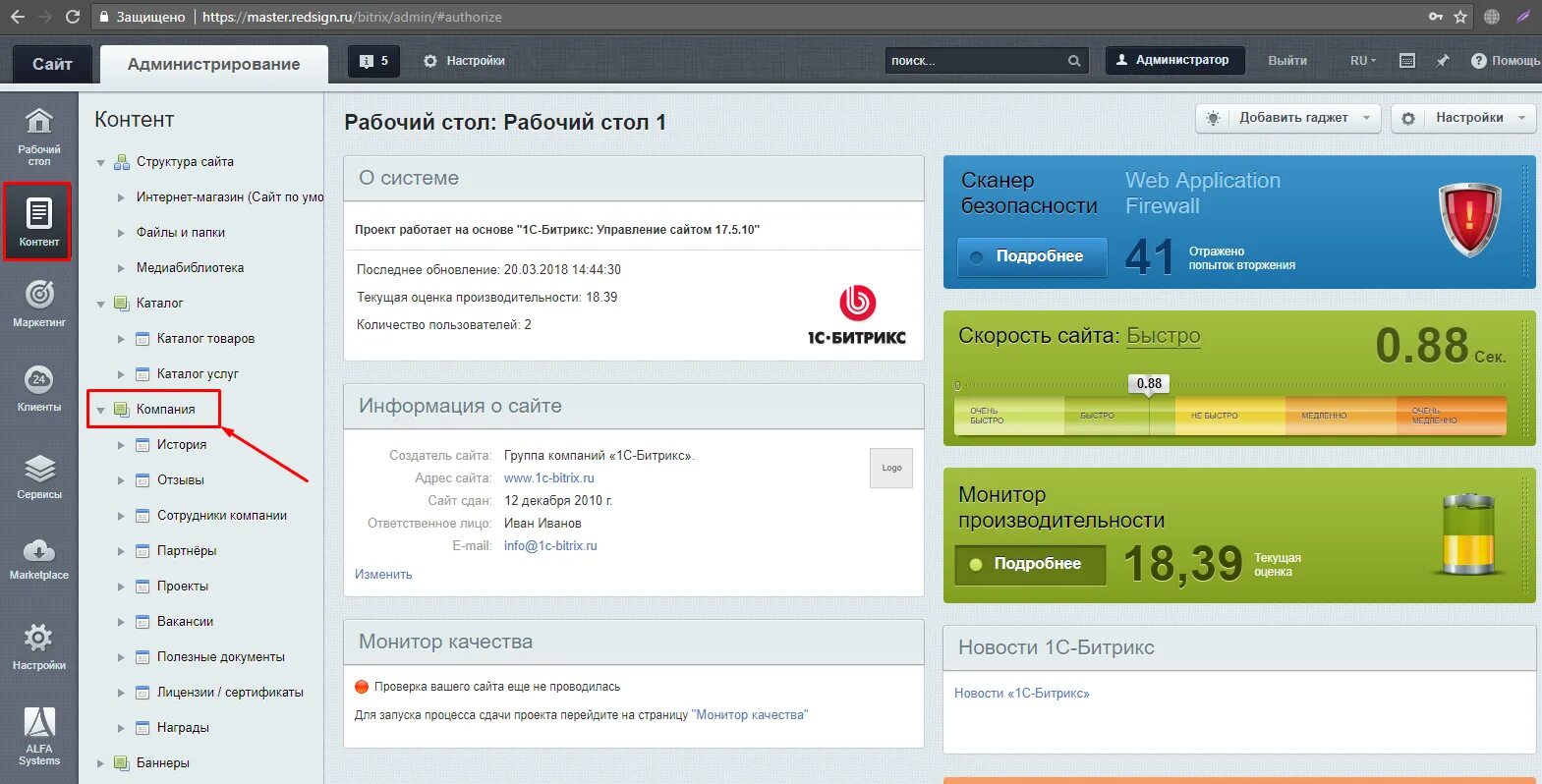Open the Маркетинг sidebar section

point(38,303)
